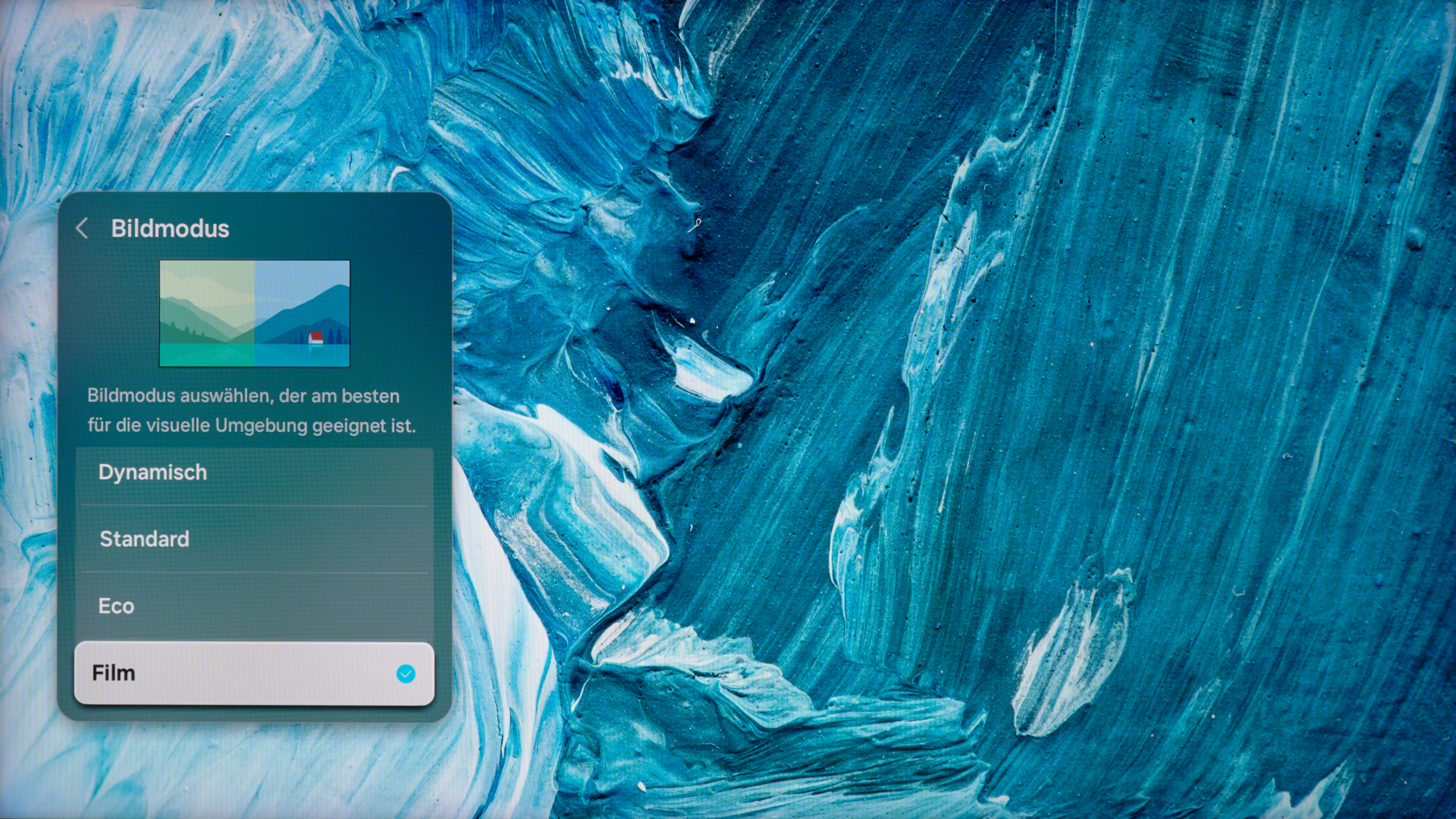1456x819 pixels.
Task: Select the highlighted Film mode row
Action: 254,673
